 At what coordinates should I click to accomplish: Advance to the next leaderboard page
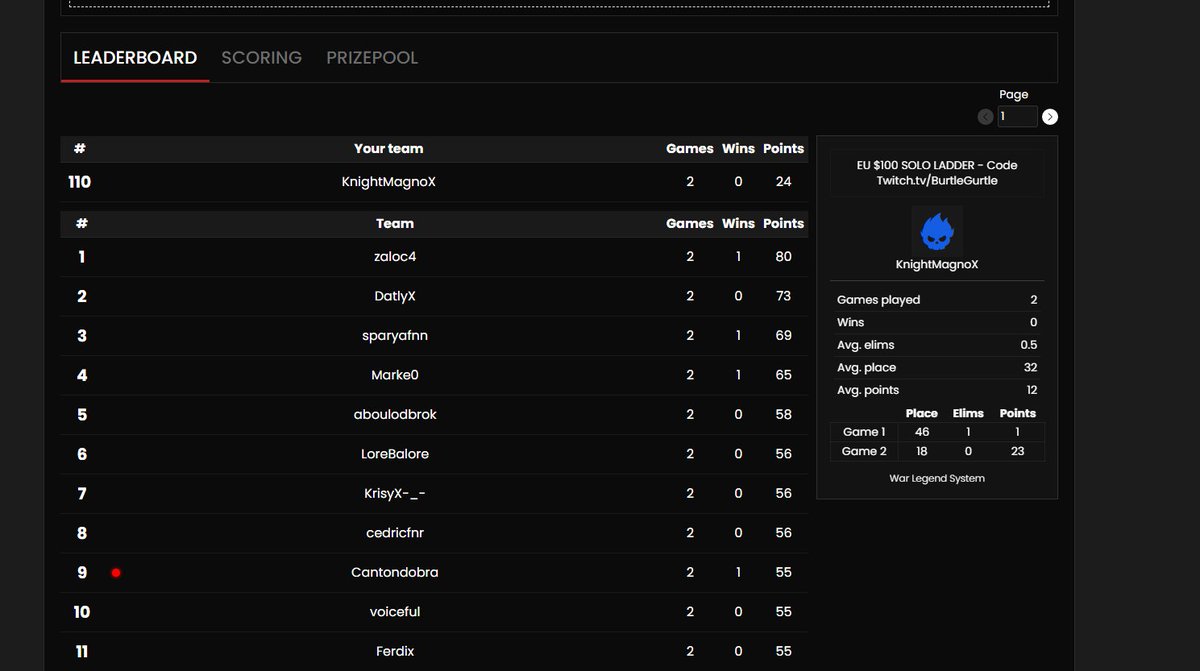tap(1049, 116)
